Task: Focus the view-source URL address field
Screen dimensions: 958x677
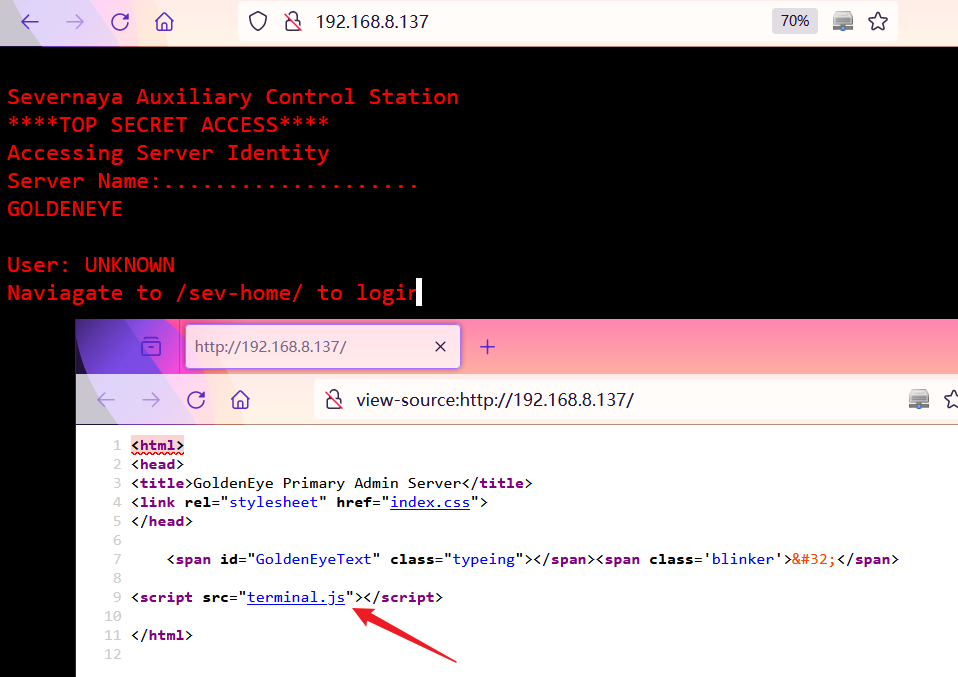Action: tap(600, 400)
